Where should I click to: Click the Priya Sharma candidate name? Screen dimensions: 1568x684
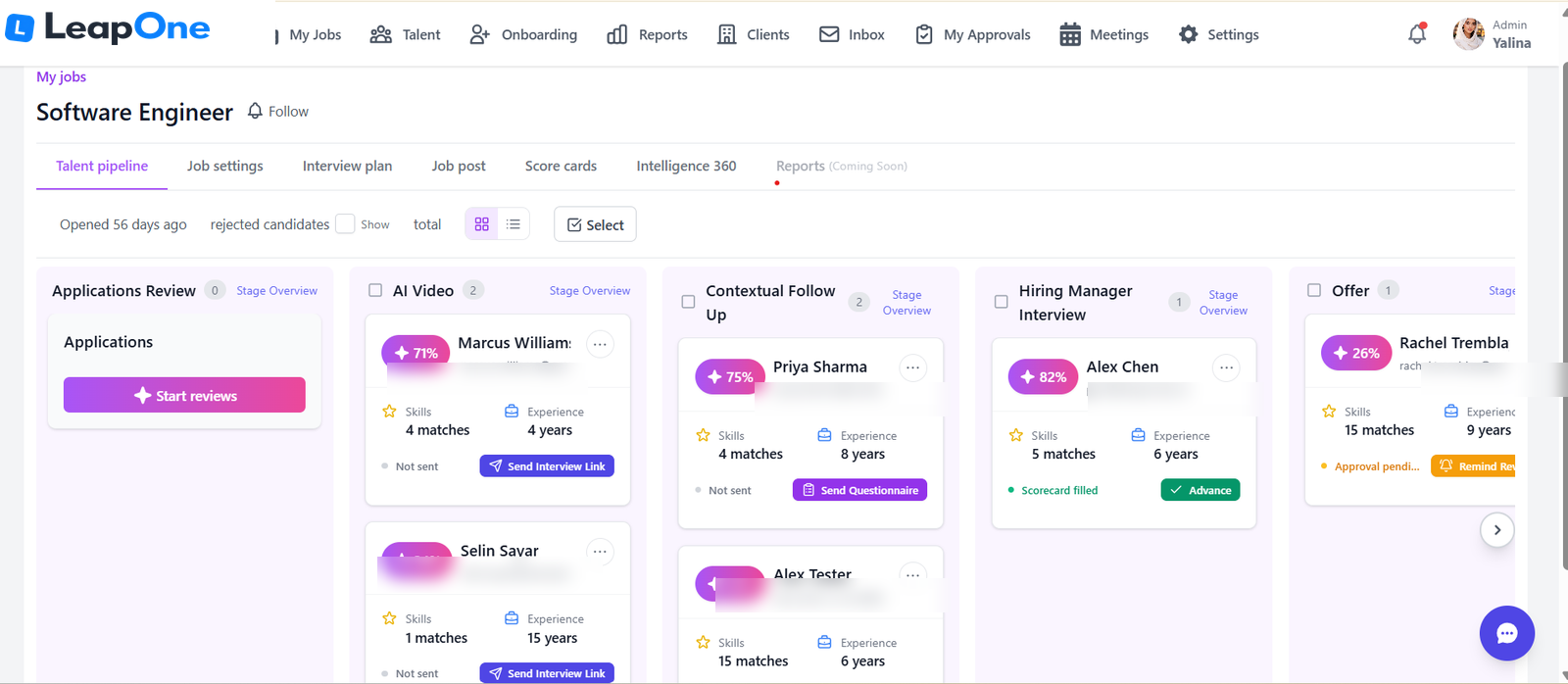820,366
